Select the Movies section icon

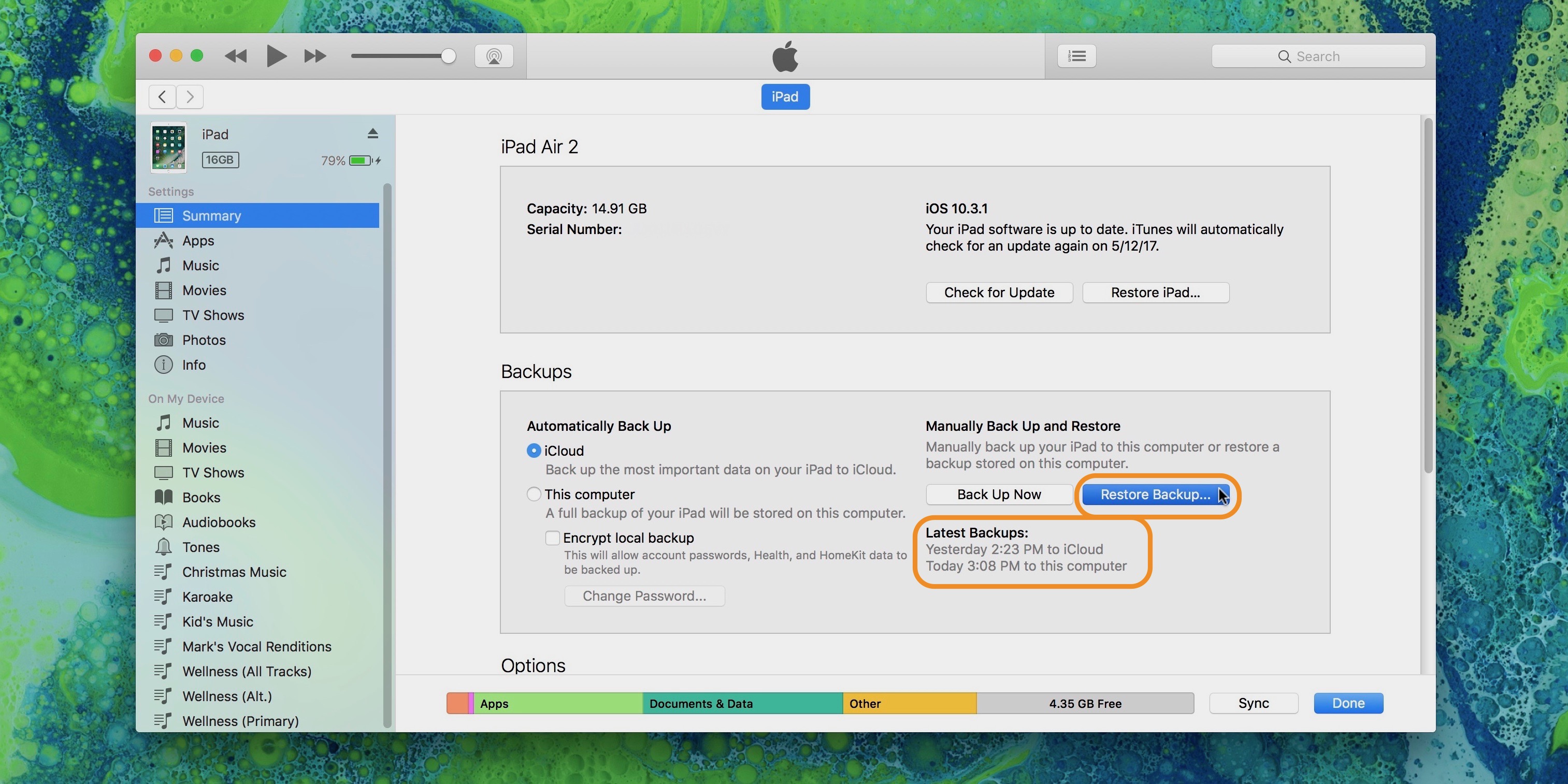162,291
